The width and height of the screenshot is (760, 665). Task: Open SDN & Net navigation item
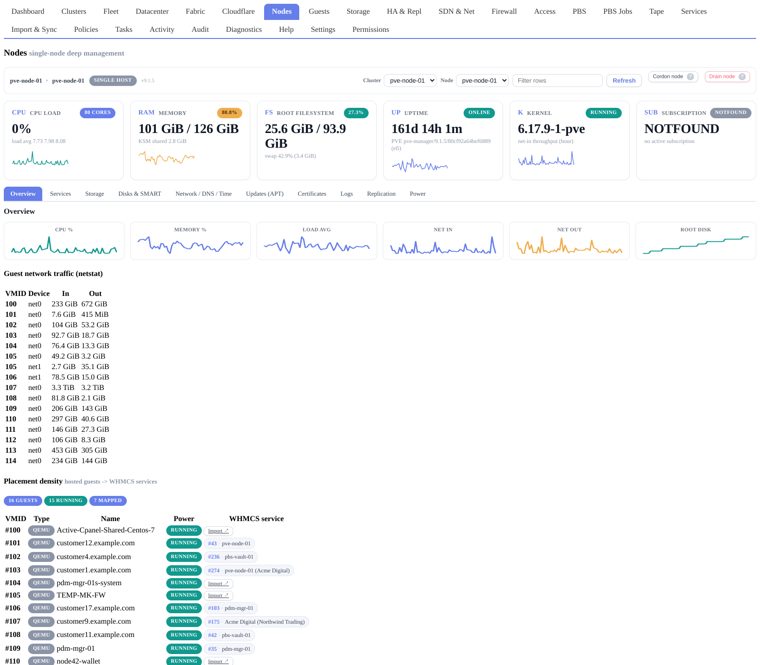coord(456,11)
